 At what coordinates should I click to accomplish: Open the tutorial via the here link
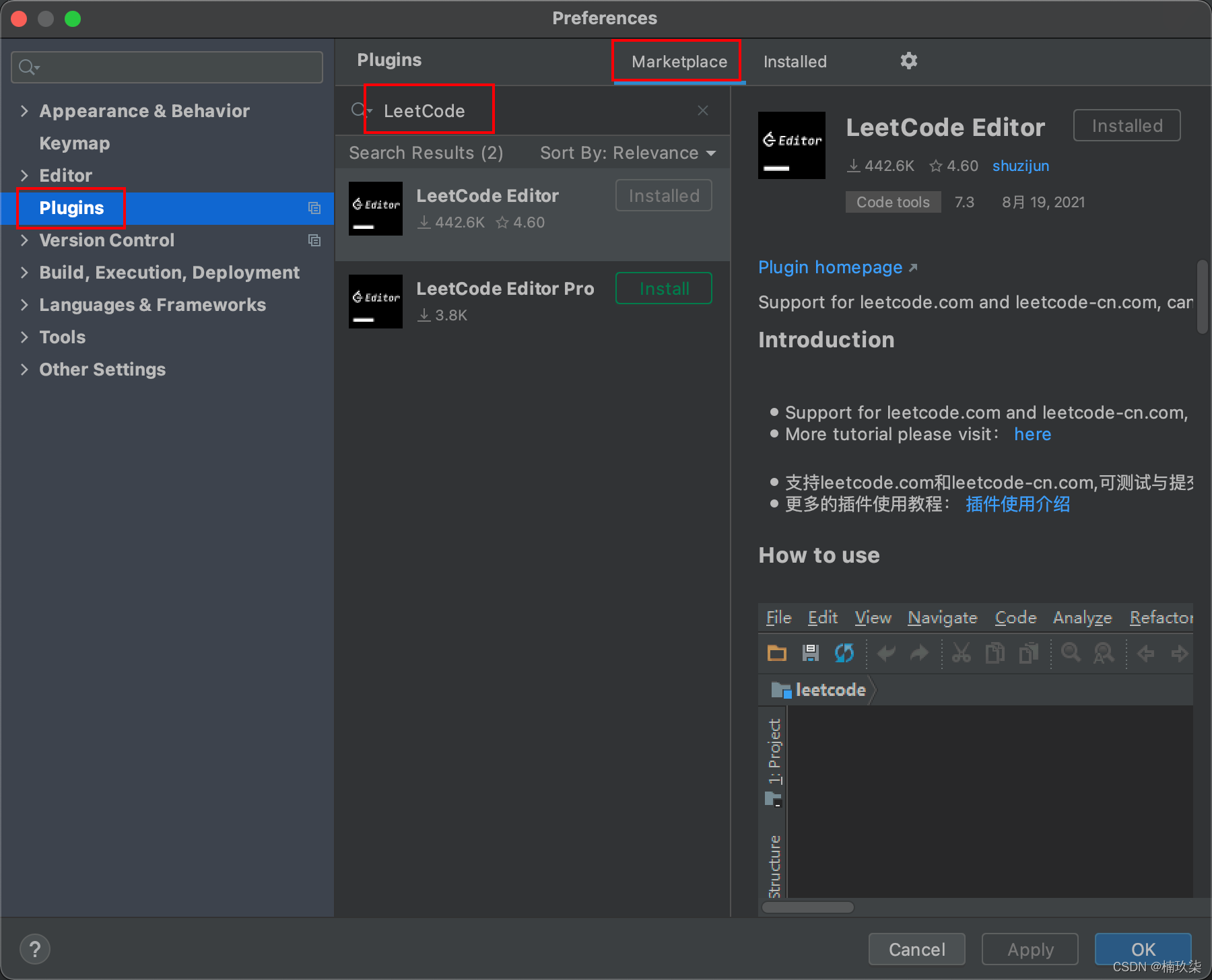coord(1032,434)
